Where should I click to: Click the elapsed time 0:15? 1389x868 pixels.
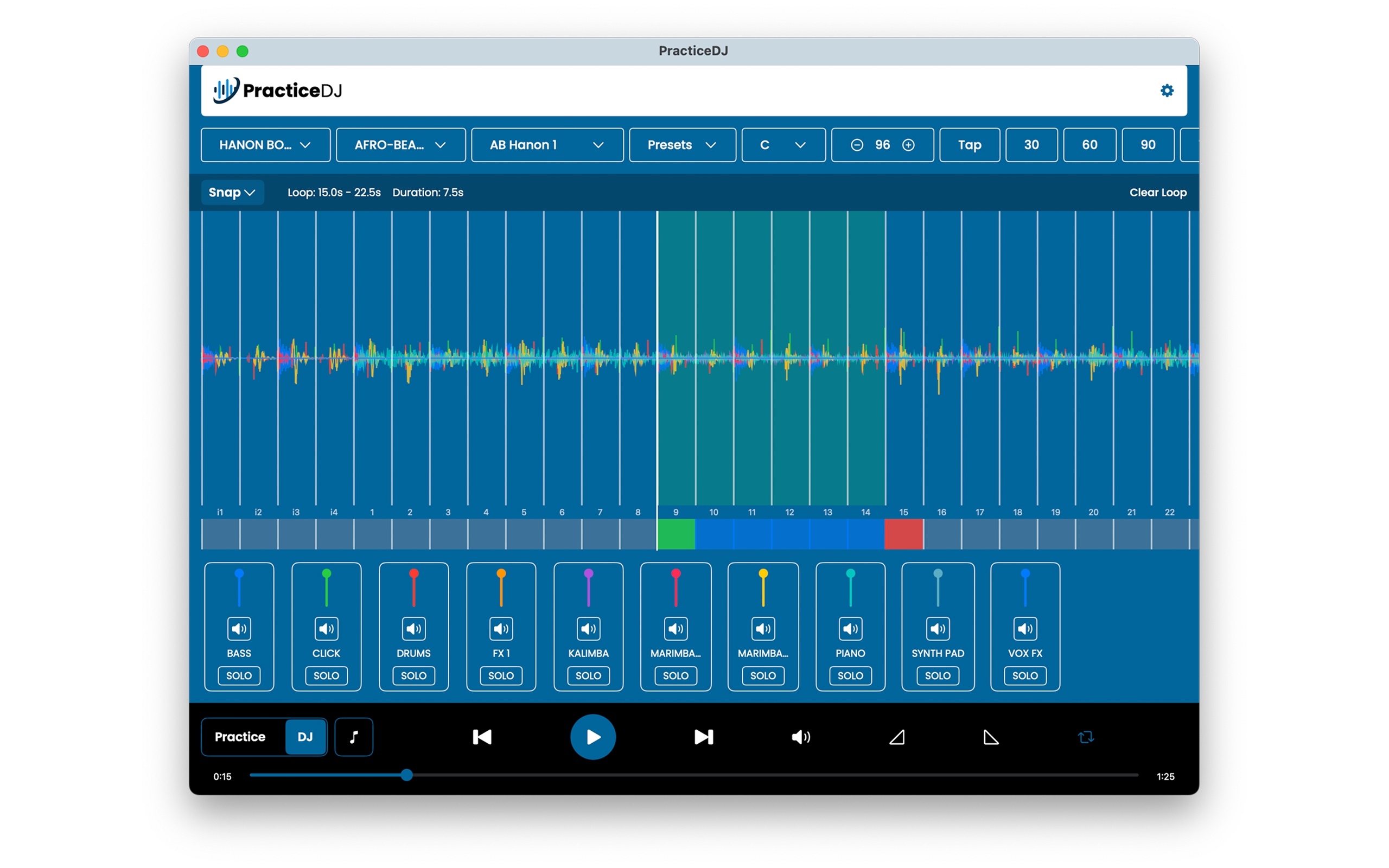click(222, 777)
